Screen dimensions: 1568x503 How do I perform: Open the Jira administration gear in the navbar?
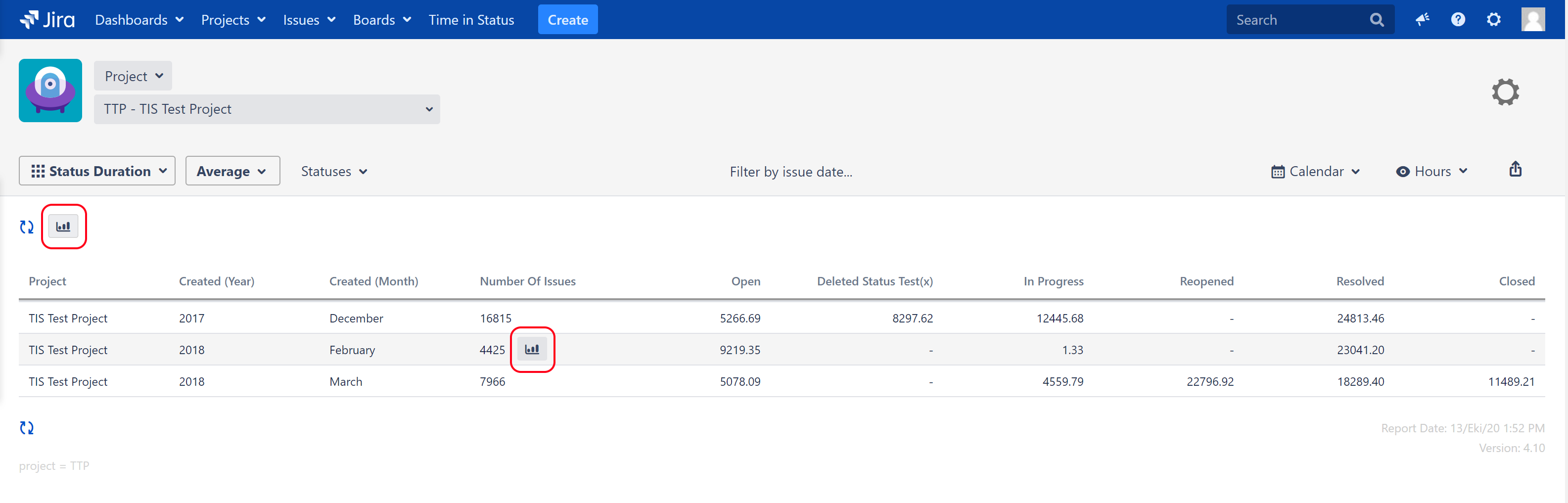click(x=1493, y=20)
